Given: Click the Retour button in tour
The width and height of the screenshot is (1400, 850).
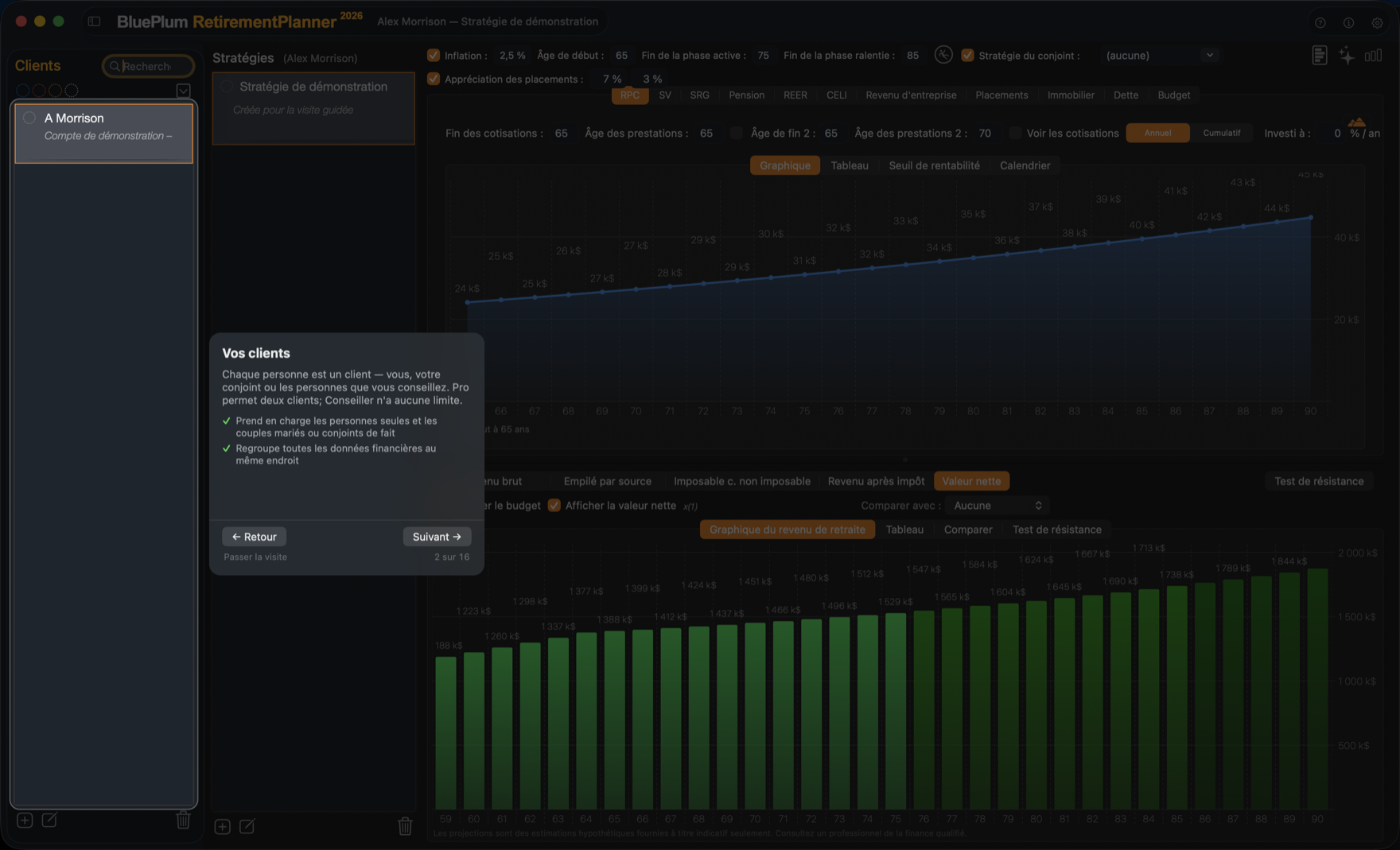Looking at the screenshot, I should (x=255, y=537).
